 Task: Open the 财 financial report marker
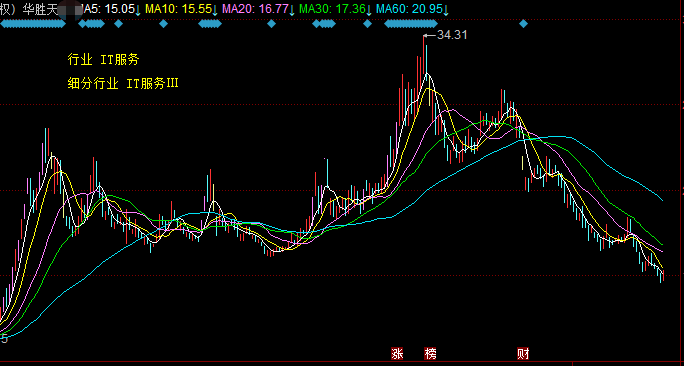coord(523,353)
